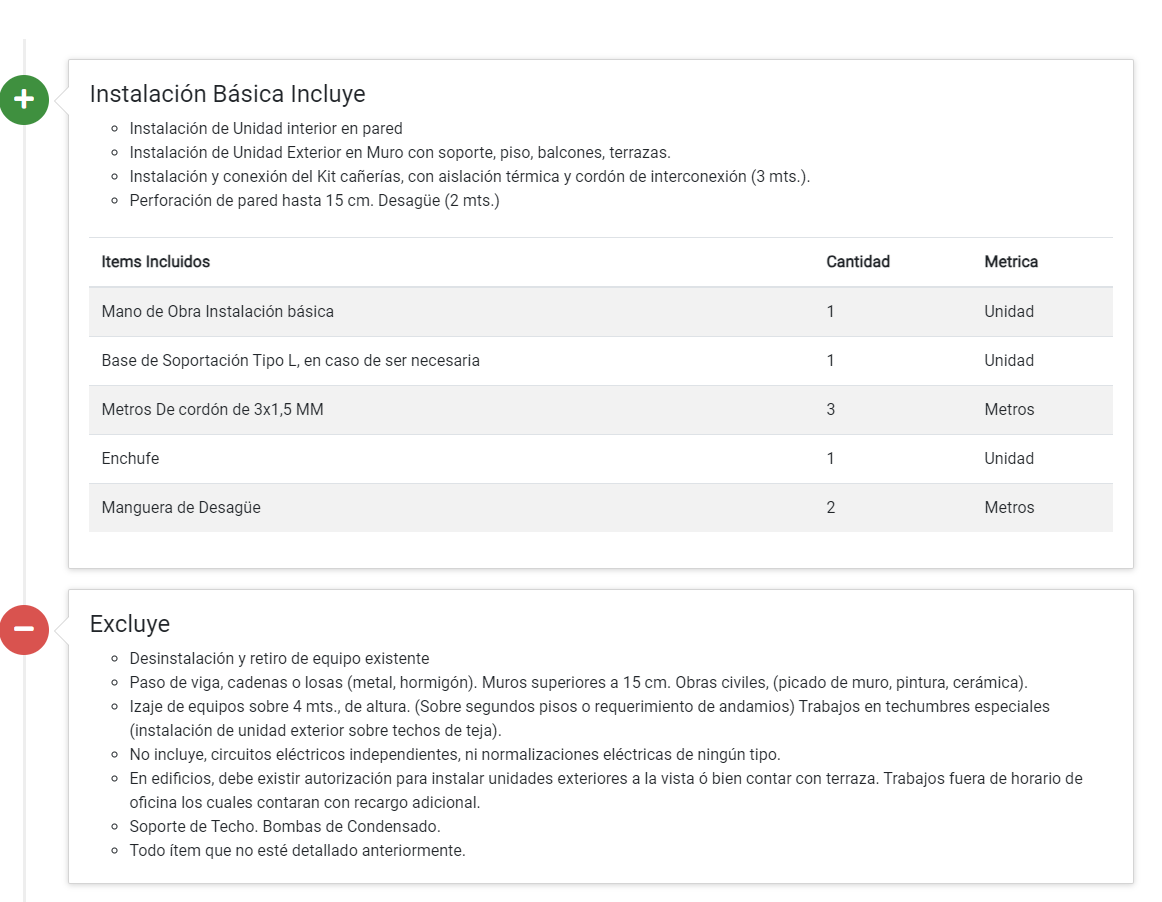
Task: Click 'Desinstalación y retiro de equipo existente' item
Action: (279, 659)
